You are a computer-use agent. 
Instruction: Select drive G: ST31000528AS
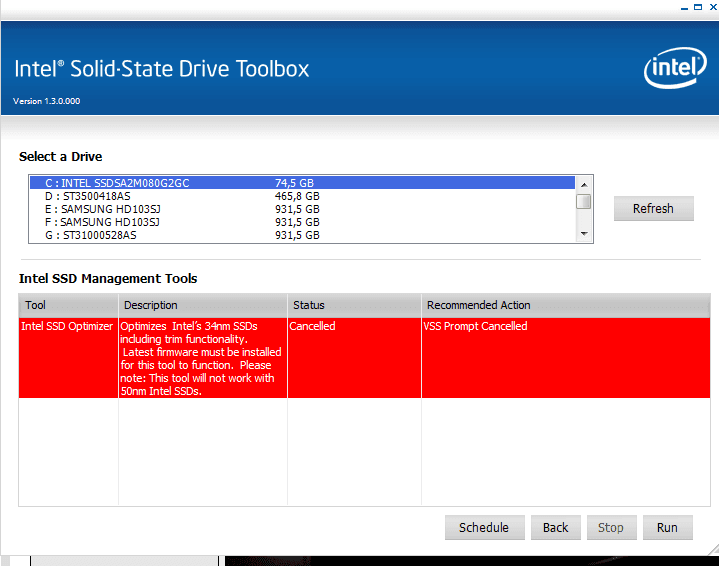(302, 235)
